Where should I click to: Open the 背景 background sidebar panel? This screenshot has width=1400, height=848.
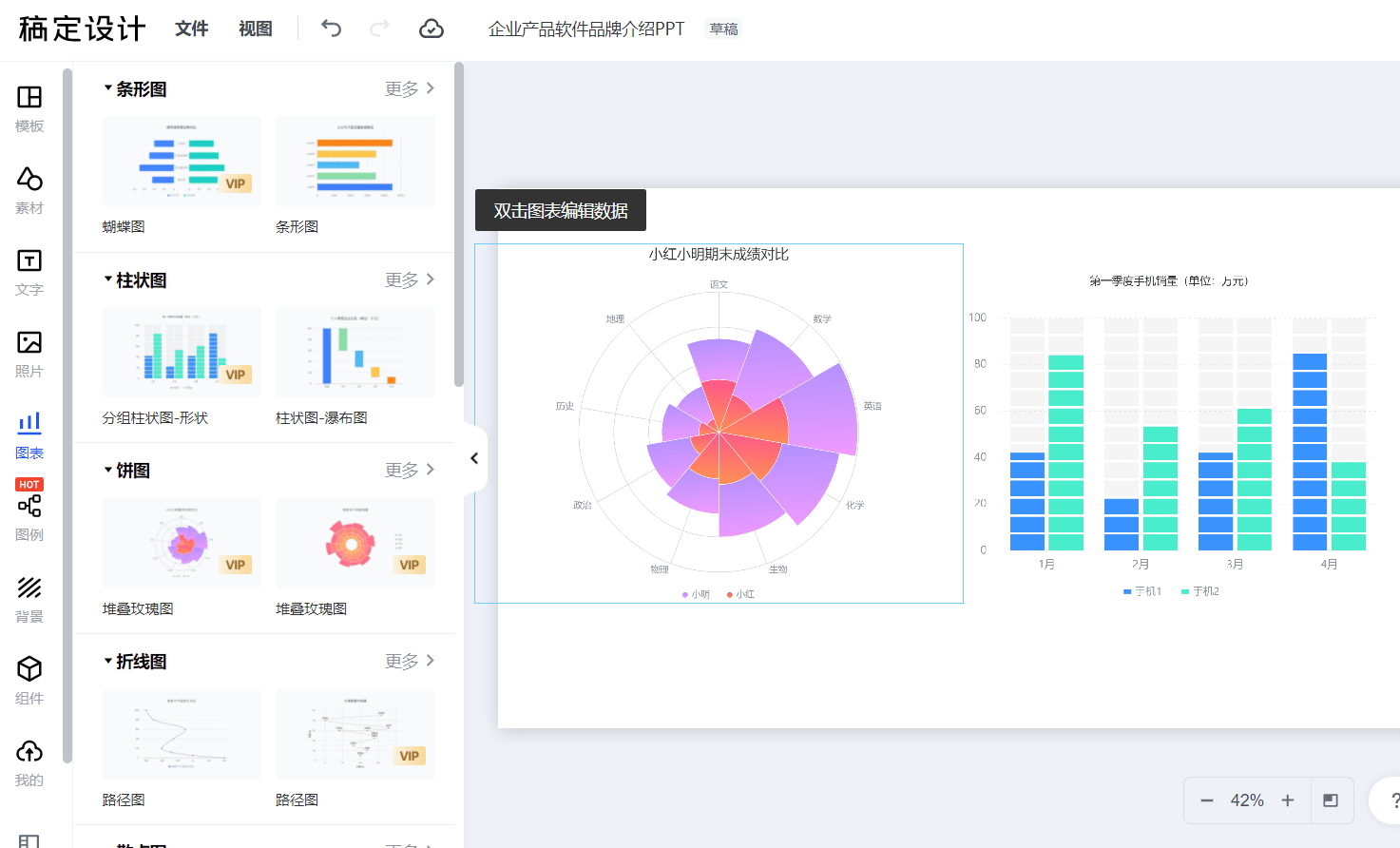(x=29, y=599)
